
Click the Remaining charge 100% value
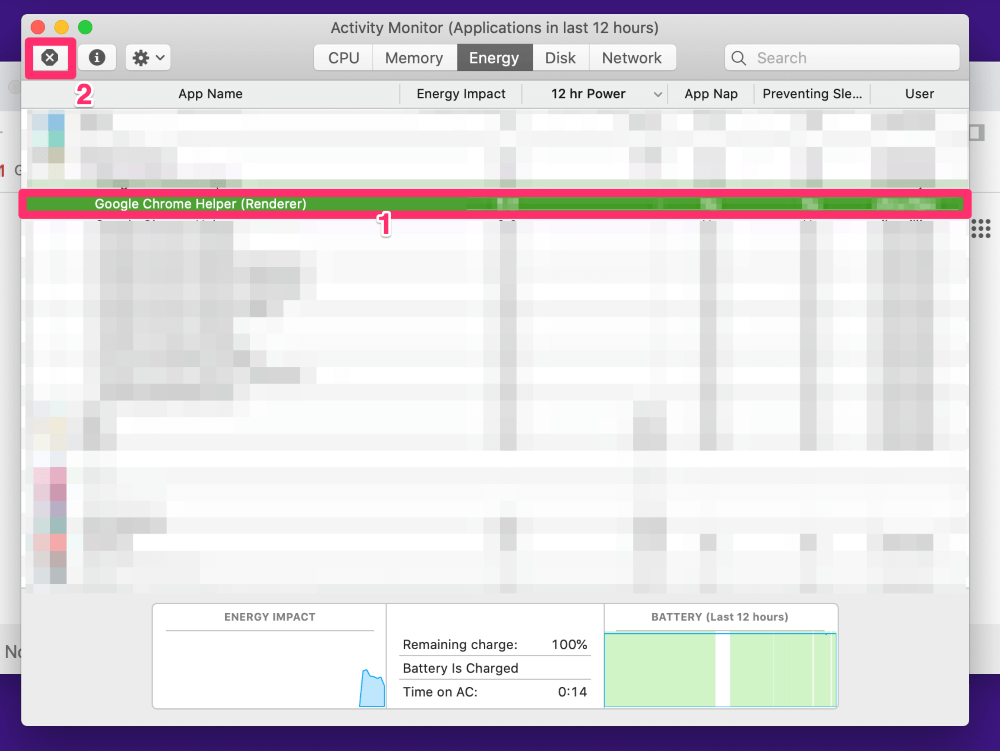570,645
